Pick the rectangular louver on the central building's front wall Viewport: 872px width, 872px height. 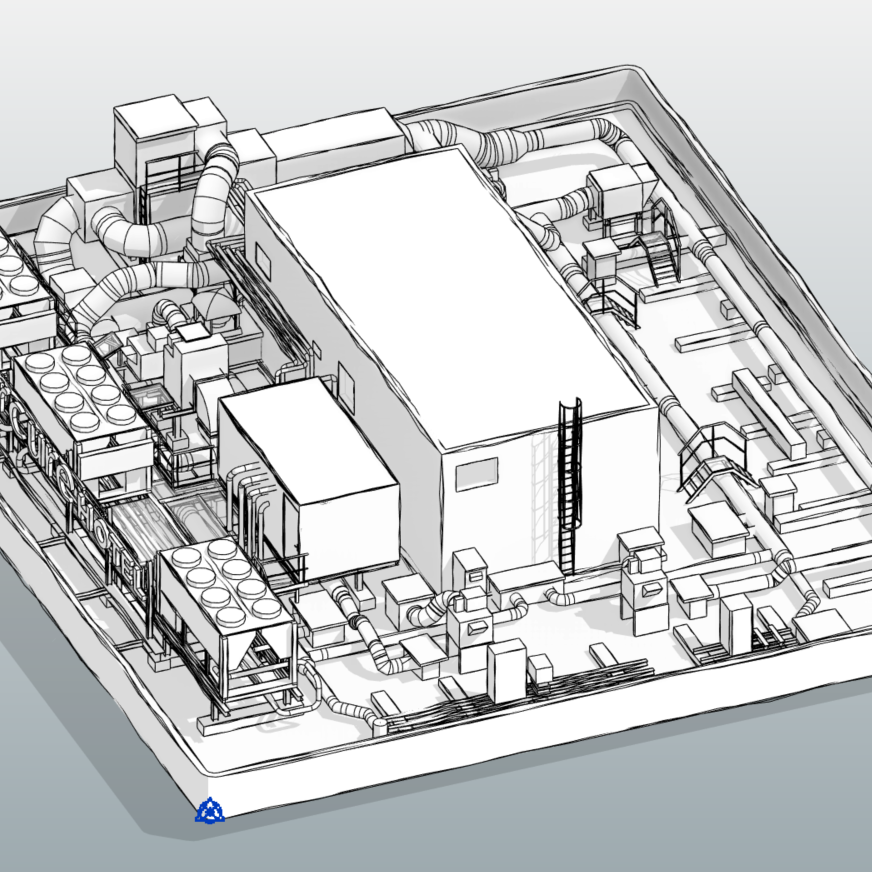[477, 474]
